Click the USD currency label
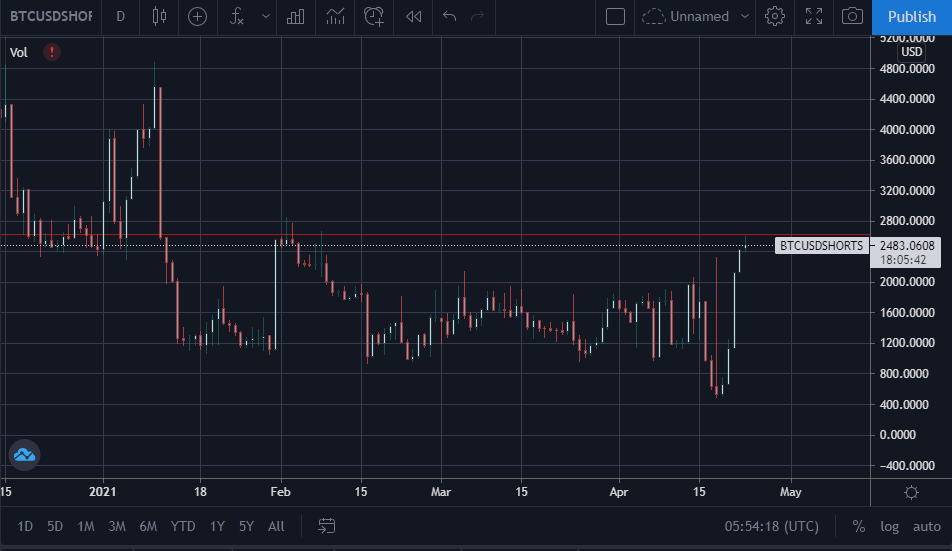952x551 pixels. pyautogui.click(x=911, y=52)
